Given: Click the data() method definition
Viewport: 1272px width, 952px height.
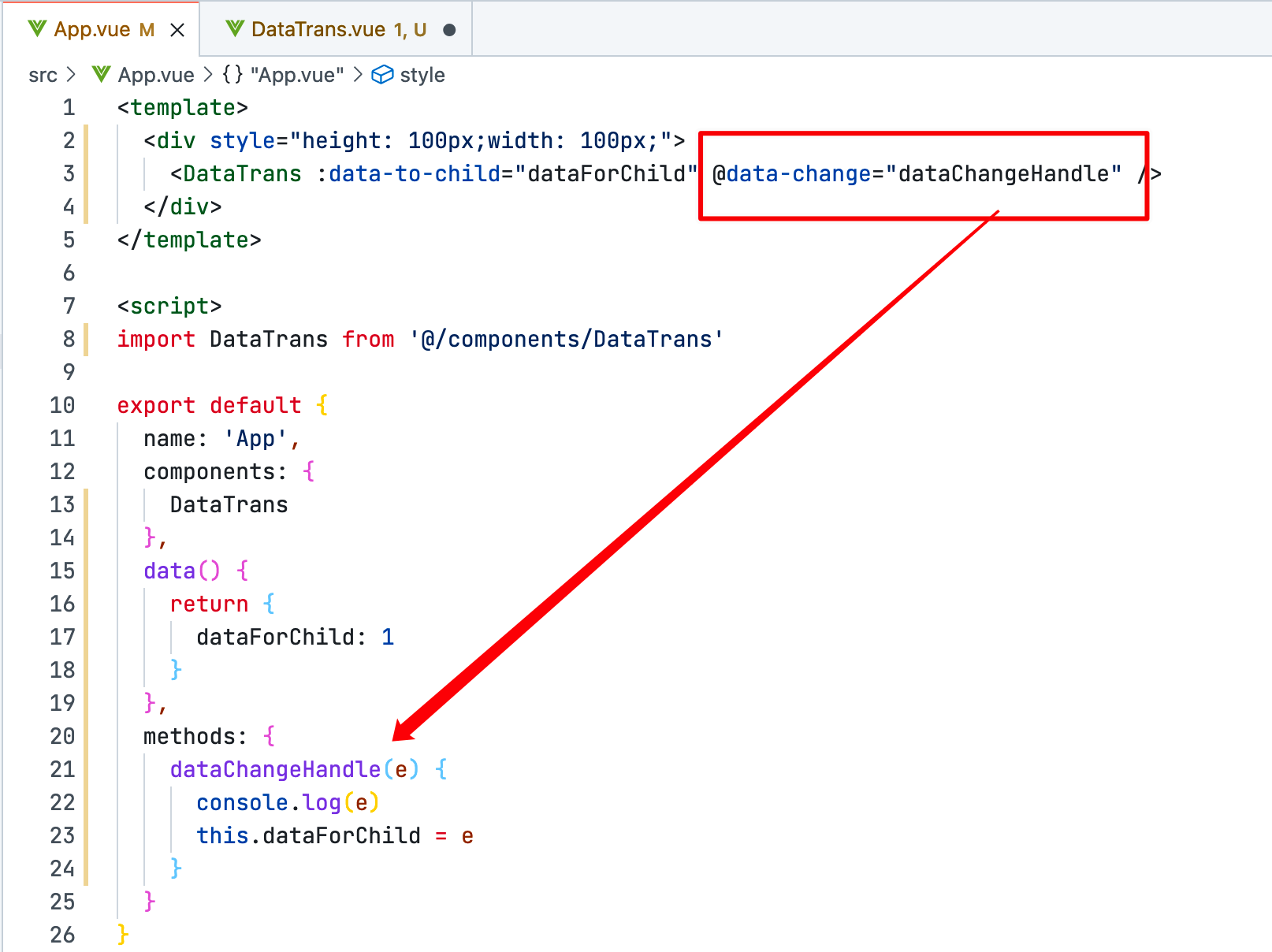Looking at the screenshot, I should pyautogui.click(x=182, y=571).
